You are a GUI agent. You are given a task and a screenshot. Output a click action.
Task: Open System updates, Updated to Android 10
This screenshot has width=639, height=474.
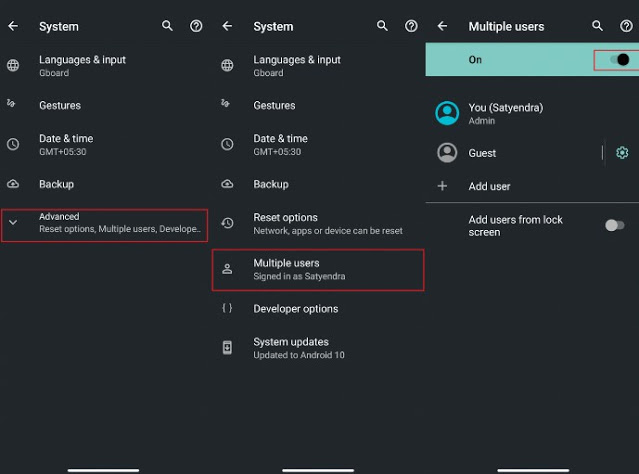298,348
